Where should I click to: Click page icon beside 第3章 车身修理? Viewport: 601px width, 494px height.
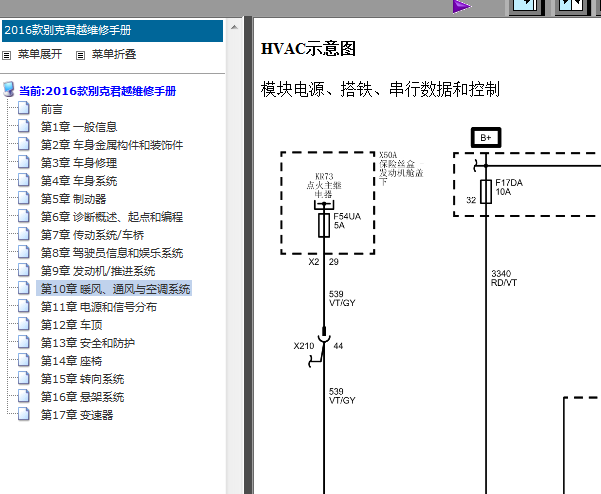pos(24,162)
